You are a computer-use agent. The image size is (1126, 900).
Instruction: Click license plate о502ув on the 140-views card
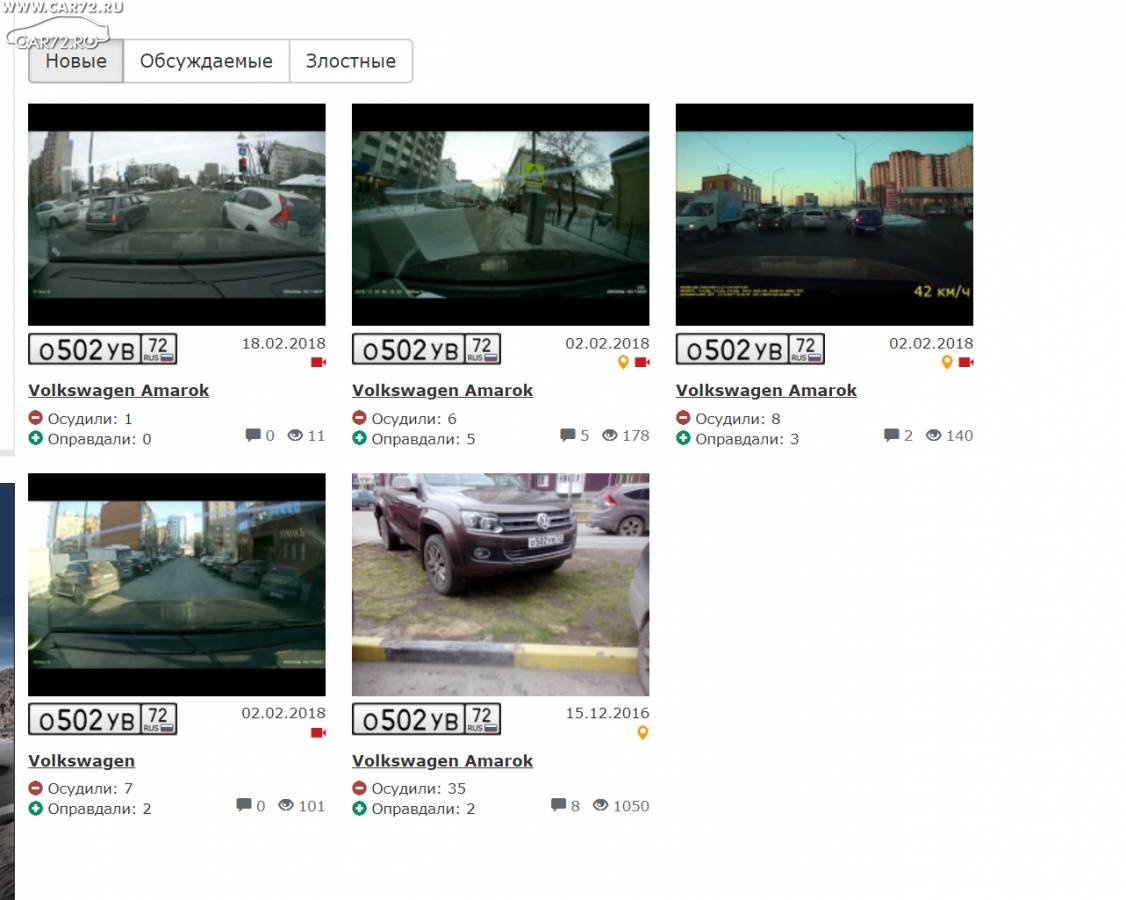750,349
